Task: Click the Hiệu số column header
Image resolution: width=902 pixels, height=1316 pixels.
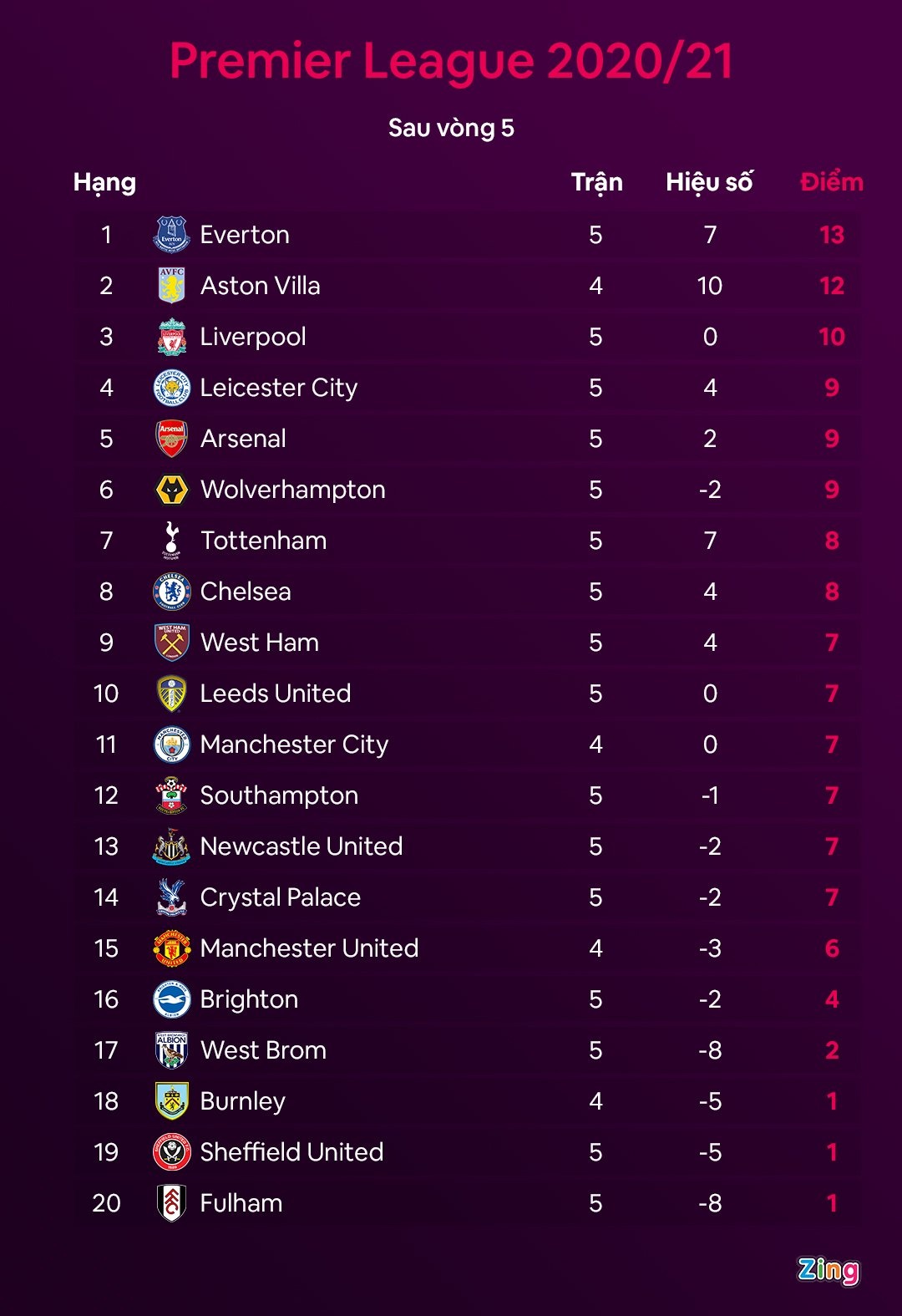Action: [709, 182]
